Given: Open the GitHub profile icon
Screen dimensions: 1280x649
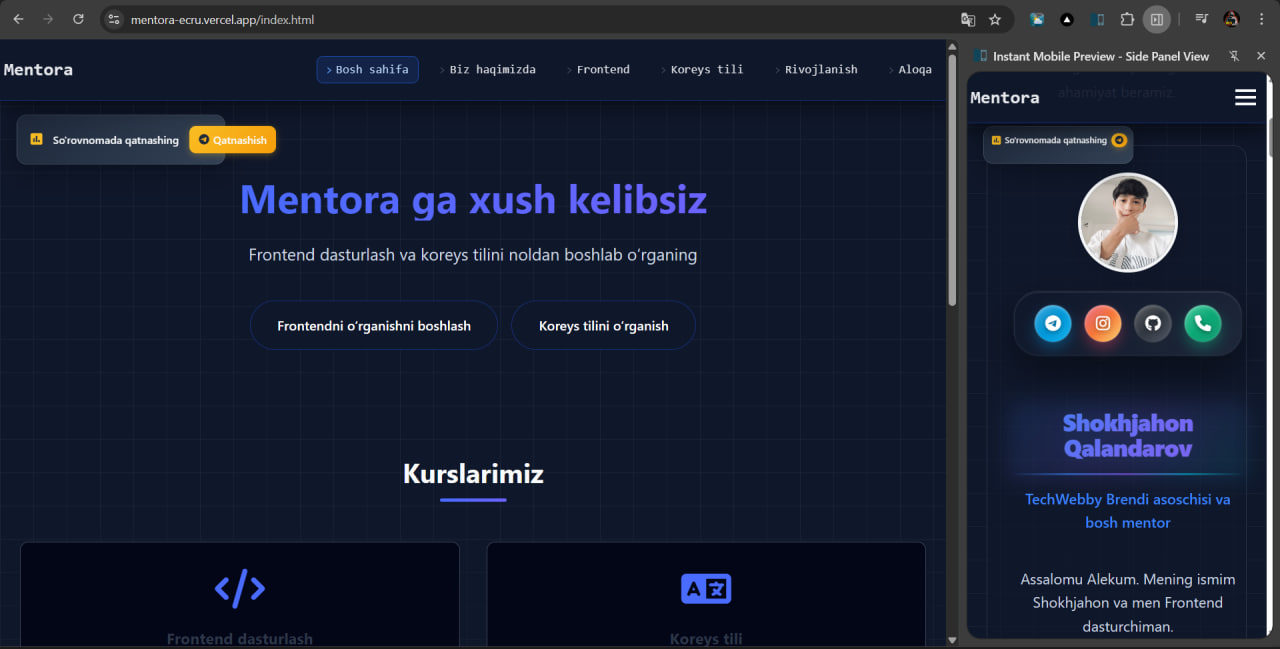Looking at the screenshot, I should (x=1152, y=323).
